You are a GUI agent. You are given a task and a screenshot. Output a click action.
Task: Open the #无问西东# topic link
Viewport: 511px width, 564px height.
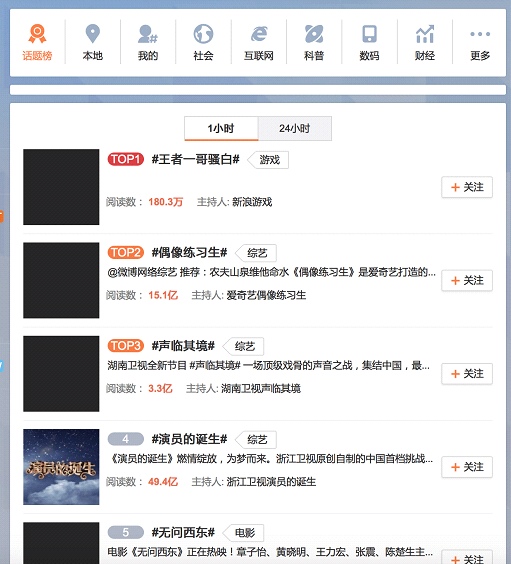(183, 532)
